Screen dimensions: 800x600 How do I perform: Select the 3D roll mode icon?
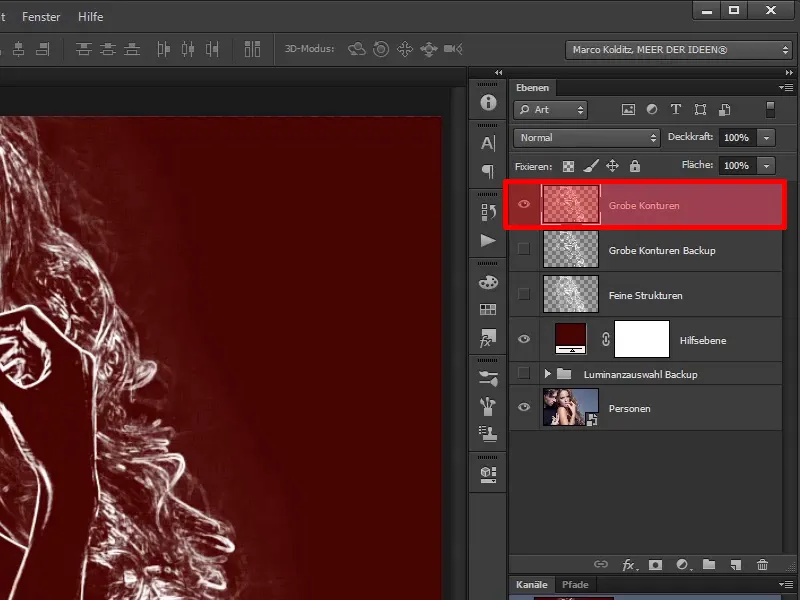click(381, 49)
